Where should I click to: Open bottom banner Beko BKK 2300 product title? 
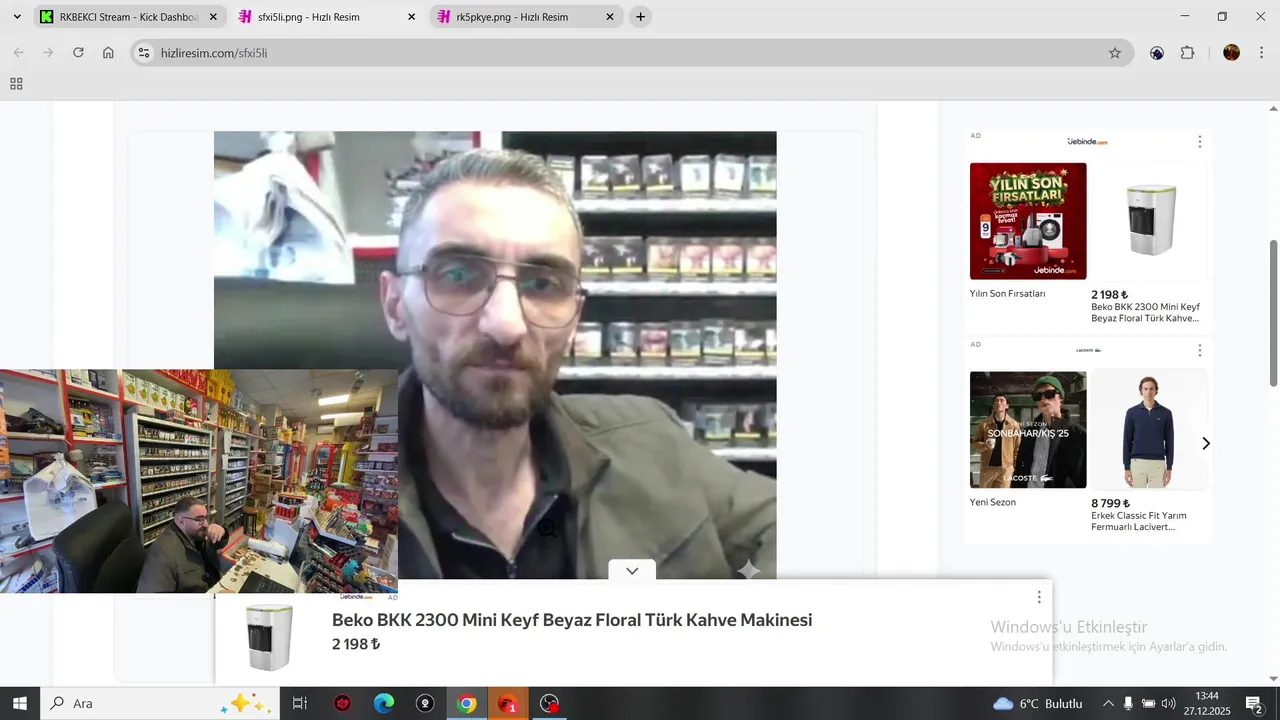572,620
